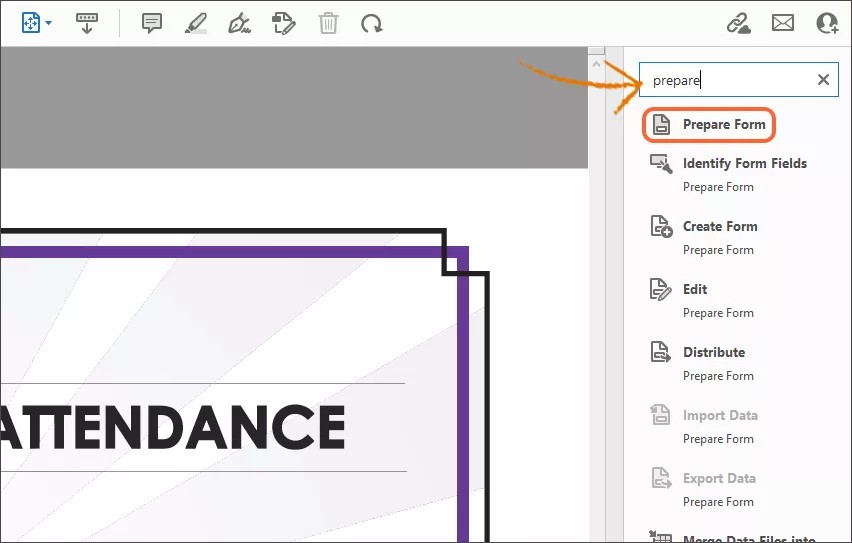Click the rotate page icon
This screenshot has height=543, width=852.
pos(372,22)
